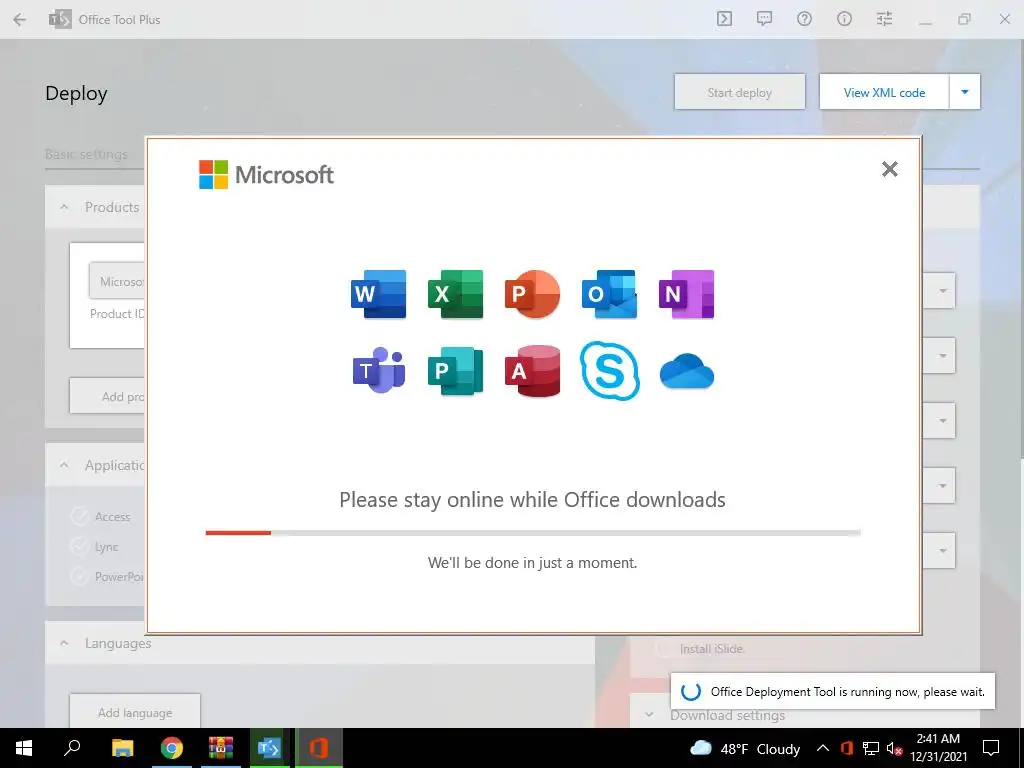Click the Office icon in the system tray
The width and height of the screenshot is (1024, 768).
847,748
